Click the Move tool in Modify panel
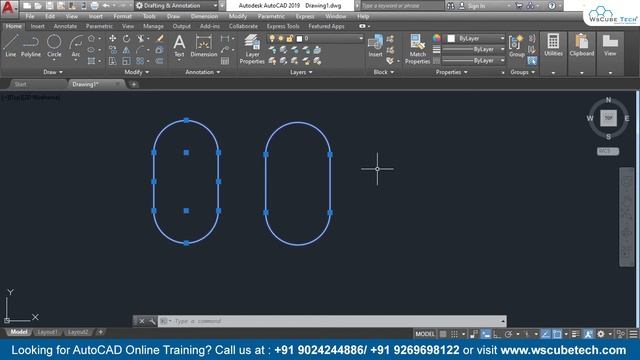640x360 pixels. [x=113, y=38]
